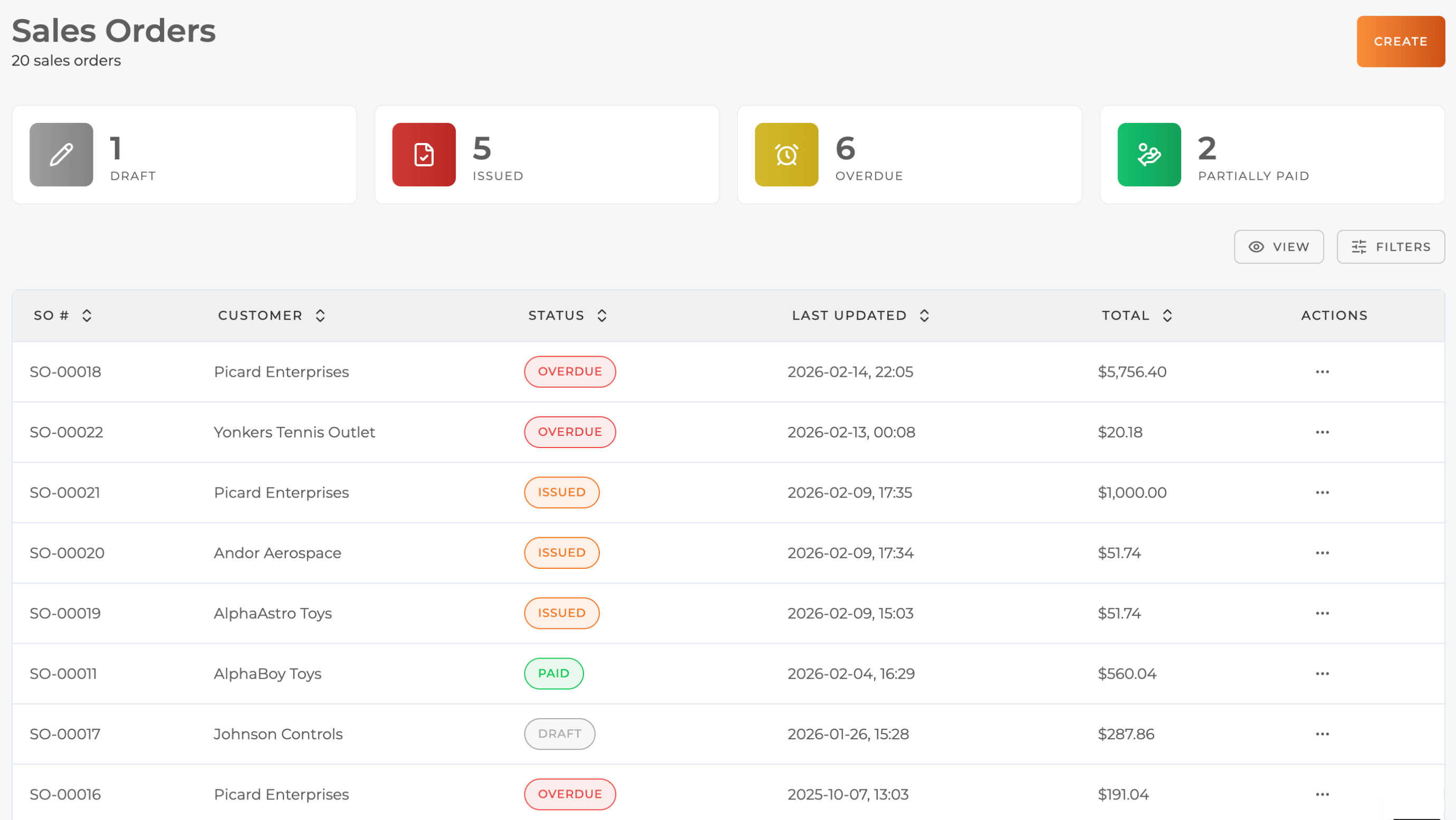The image size is (1456, 820).
Task: Click the gray pencil Draft icon
Action: (61, 155)
